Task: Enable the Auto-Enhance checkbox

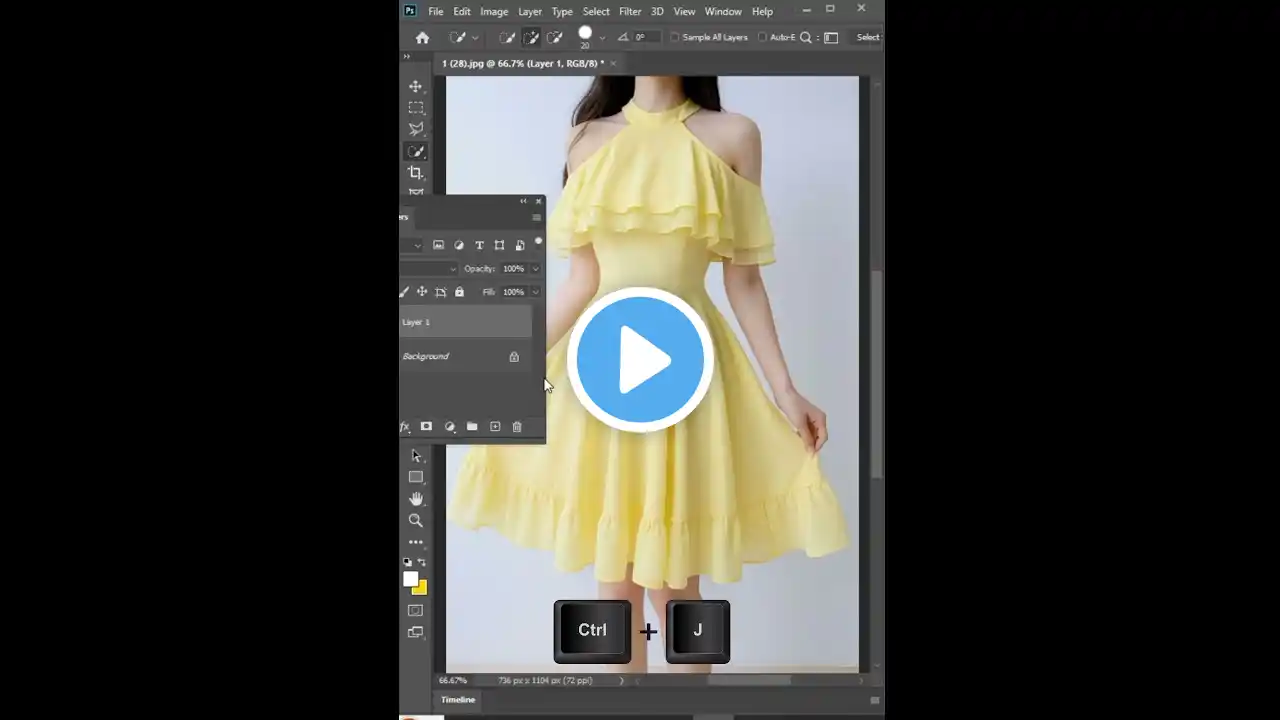Action: click(763, 37)
